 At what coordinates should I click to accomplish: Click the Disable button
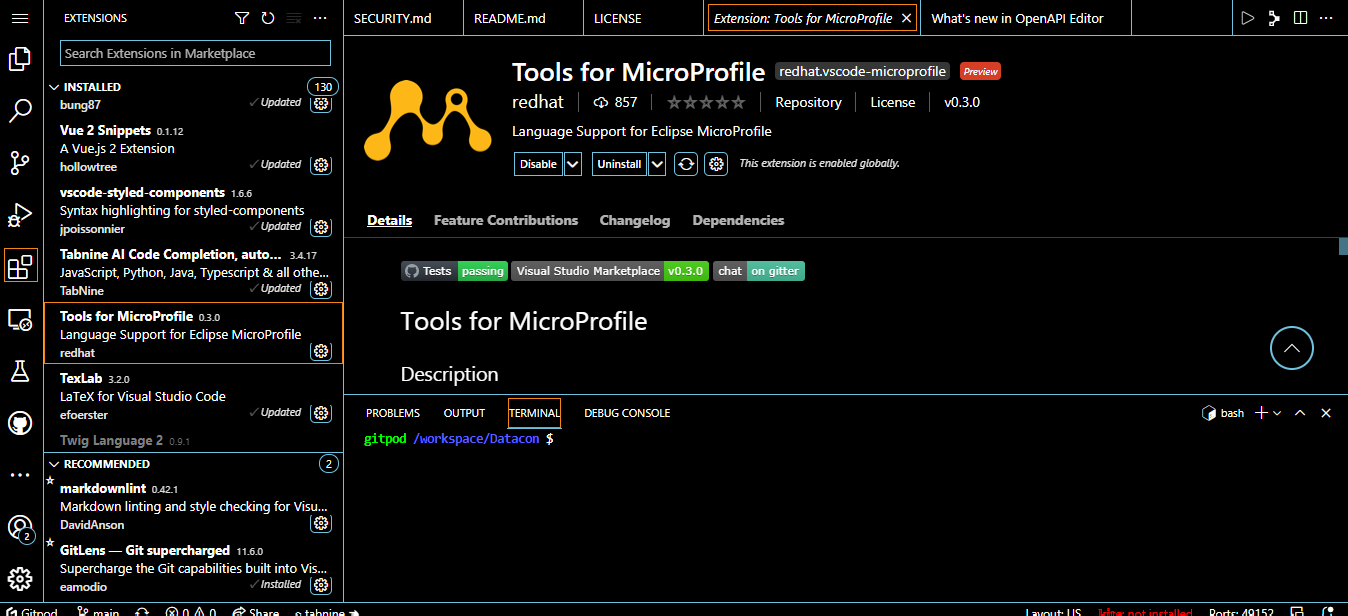(x=539, y=164)
